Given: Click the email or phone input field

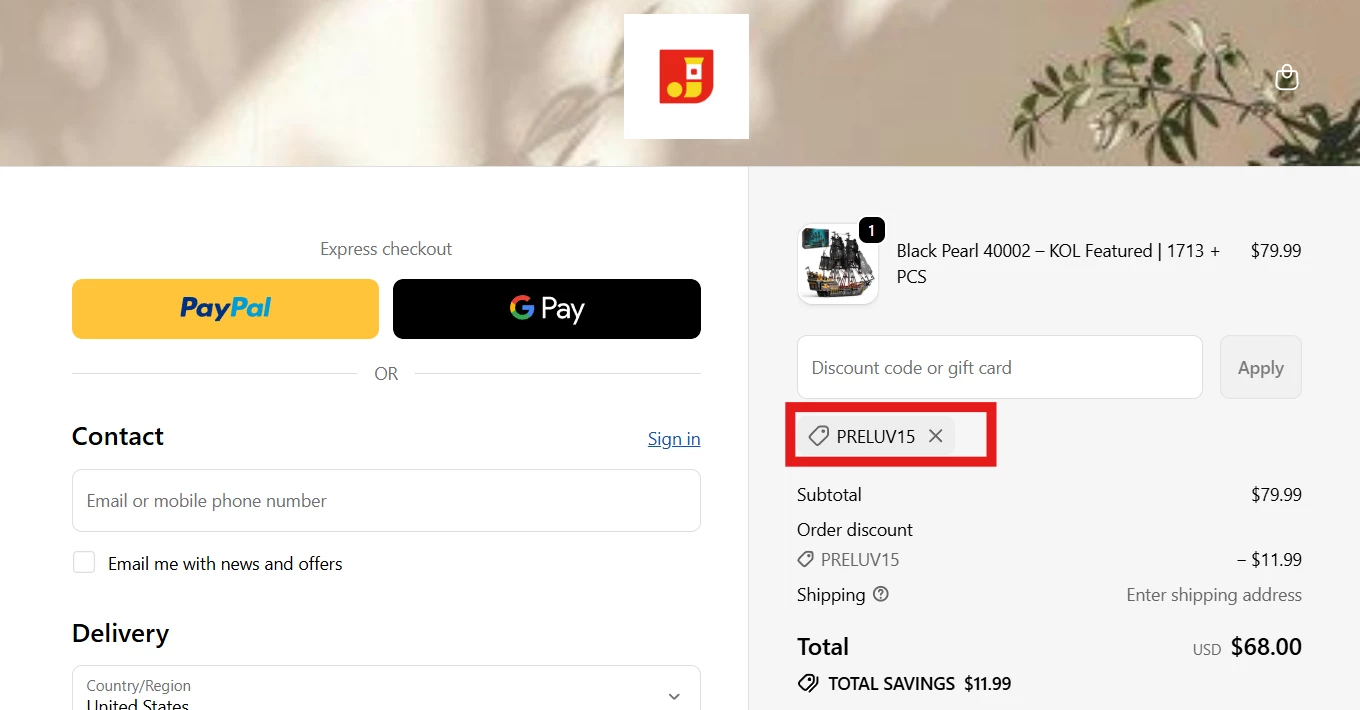Looking at the screenshot, I should click(x=386, y=500).
